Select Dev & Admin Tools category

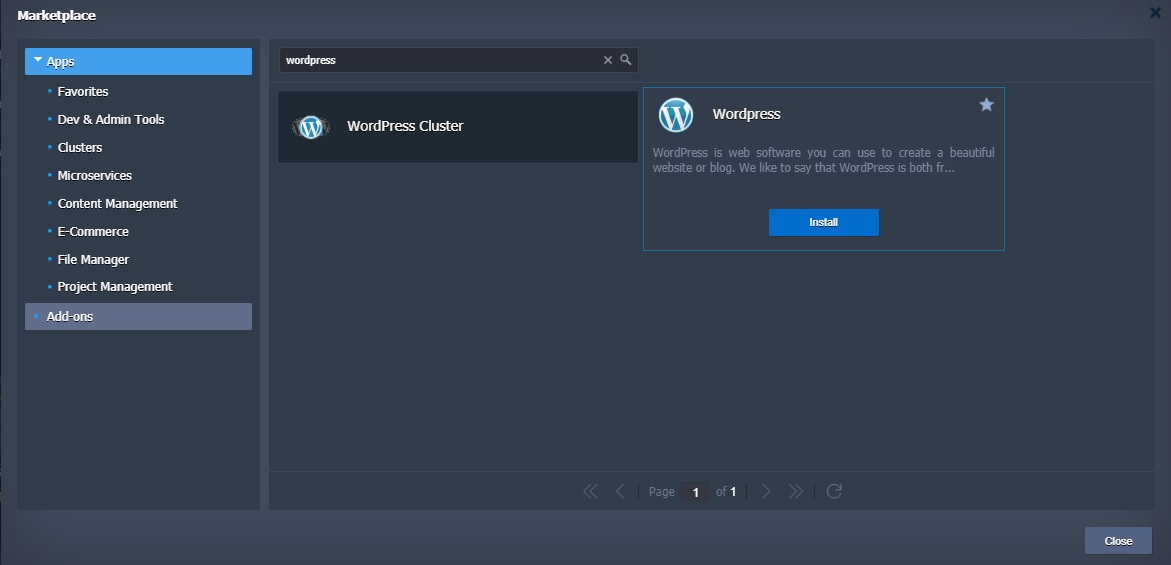coord(111,119)
